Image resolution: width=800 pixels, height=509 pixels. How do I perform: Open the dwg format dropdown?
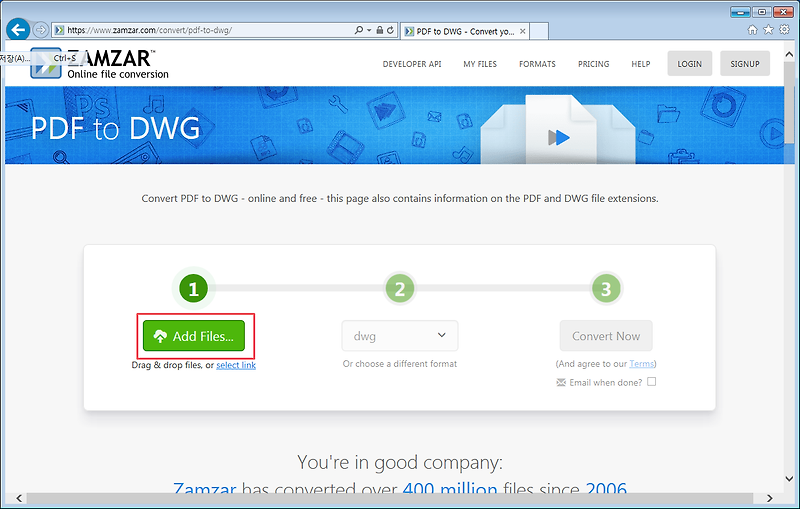399,336
